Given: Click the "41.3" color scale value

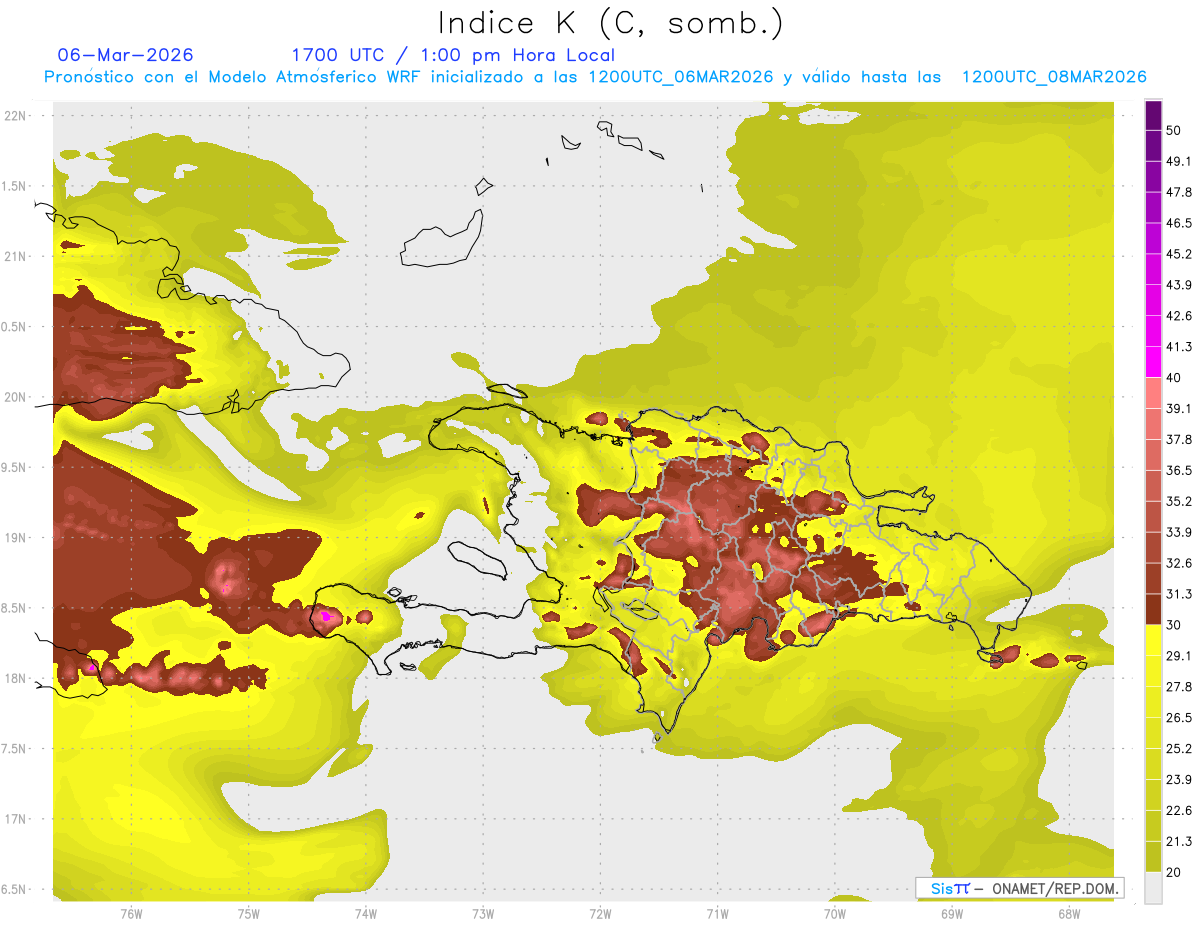Looking at the screenshot, I should pyautogui.click(x=1179, y=347).
